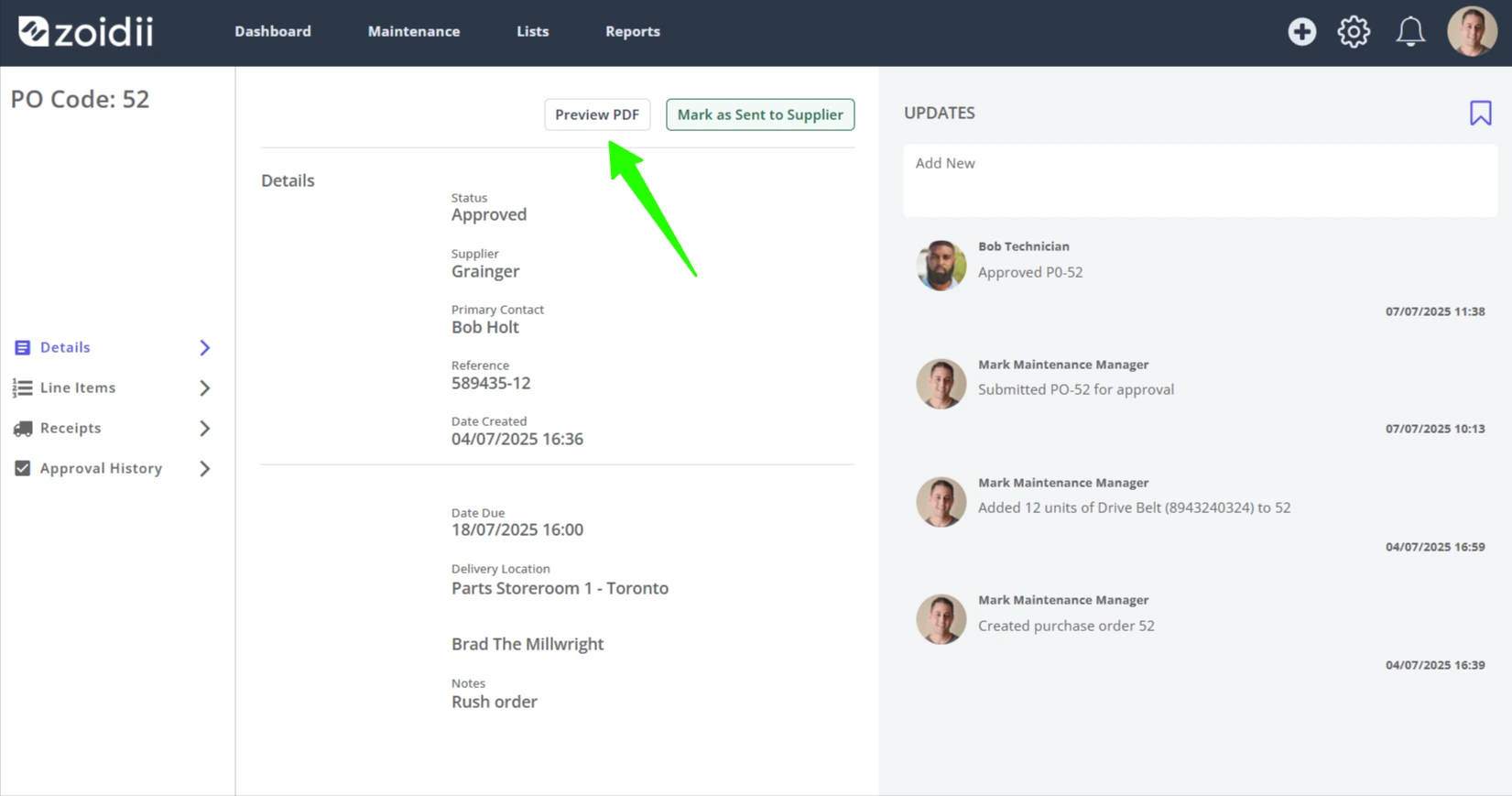
Task: Click Parts Storeroom 1 - Toronto
Action: coord(560,588)
